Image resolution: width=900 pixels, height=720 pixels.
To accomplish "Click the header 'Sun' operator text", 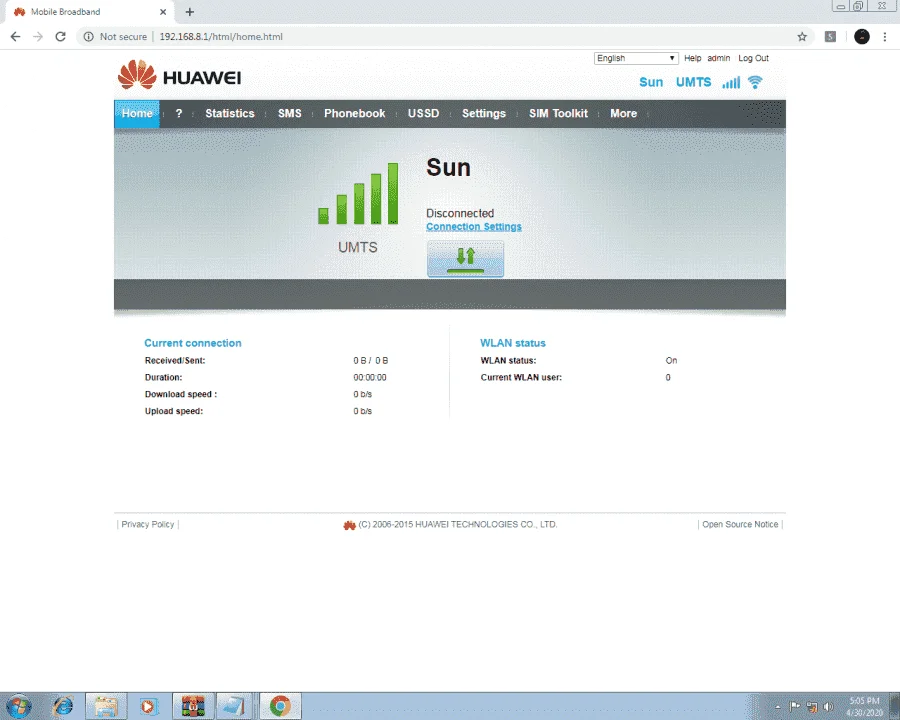I will pos(651,82).
